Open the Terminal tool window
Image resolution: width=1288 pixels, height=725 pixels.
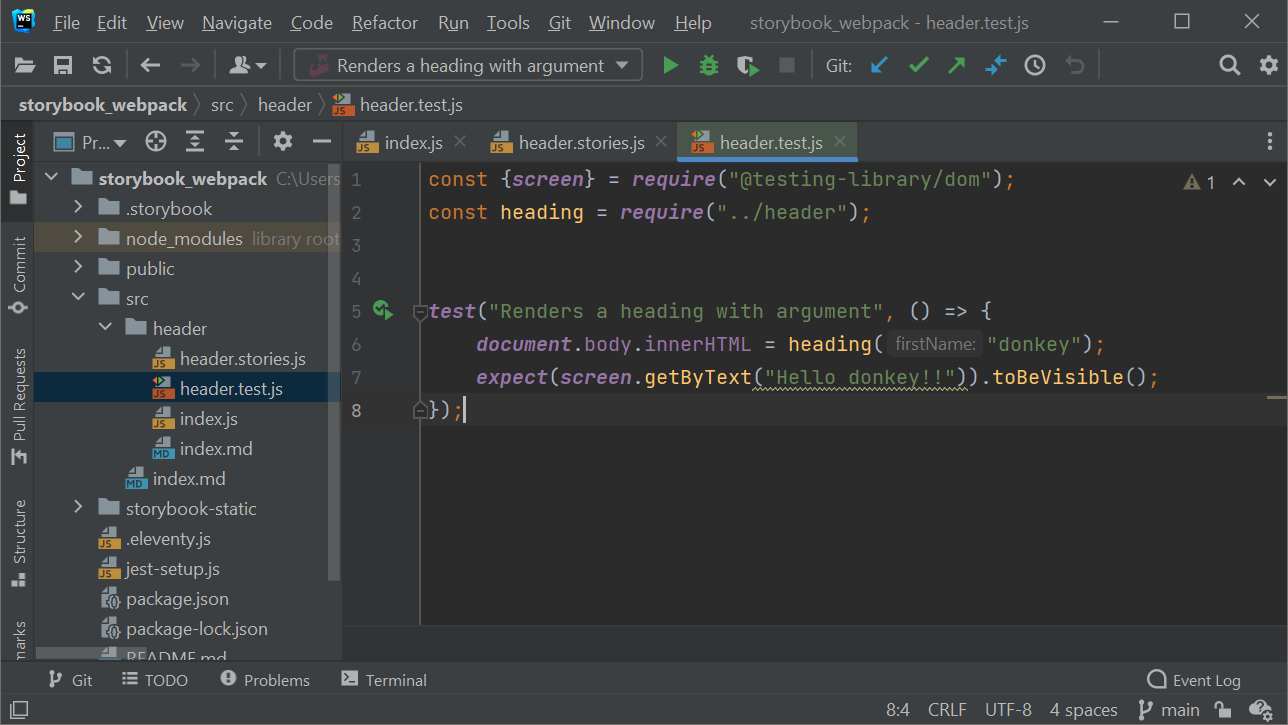(384, 680)
